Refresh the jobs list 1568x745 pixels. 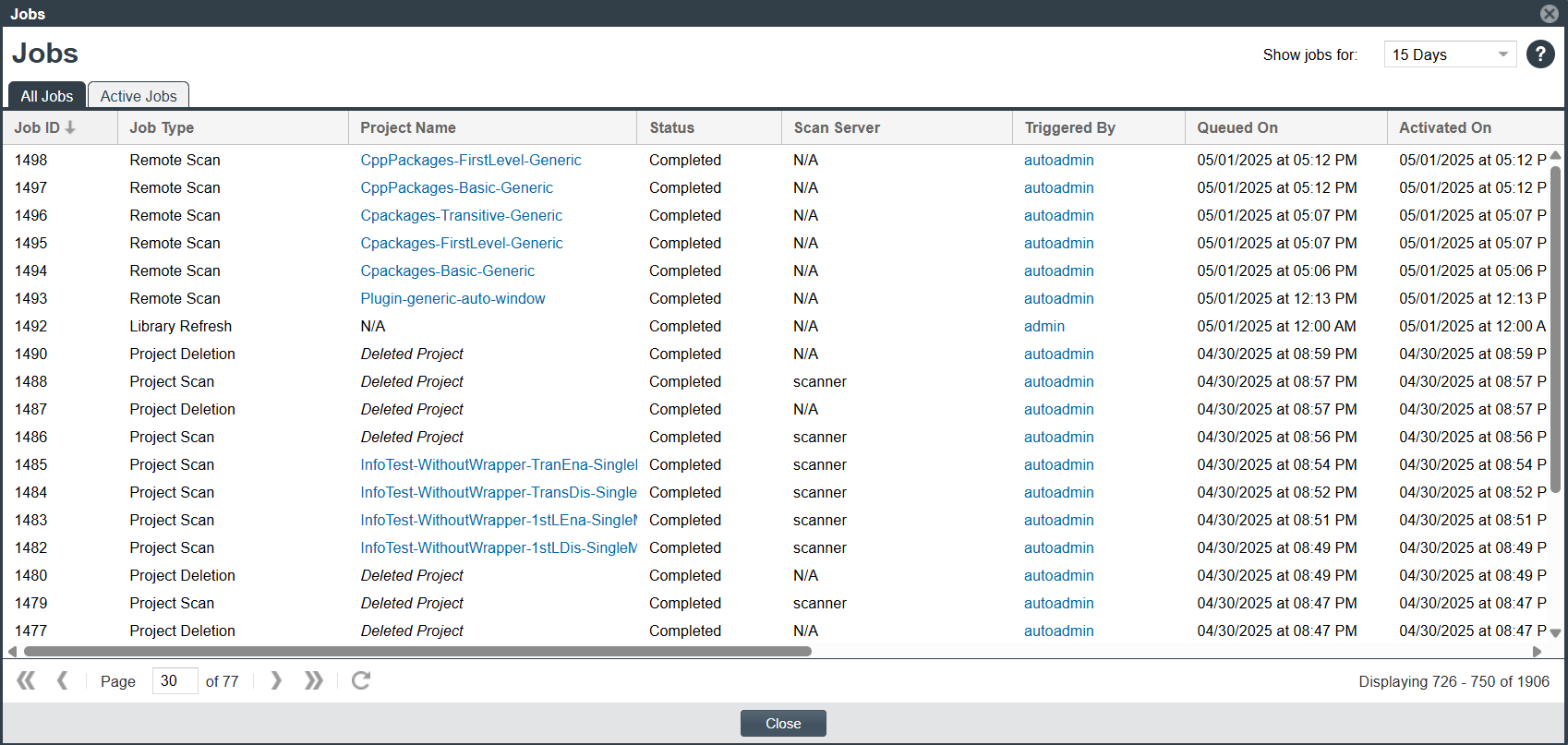361,680
